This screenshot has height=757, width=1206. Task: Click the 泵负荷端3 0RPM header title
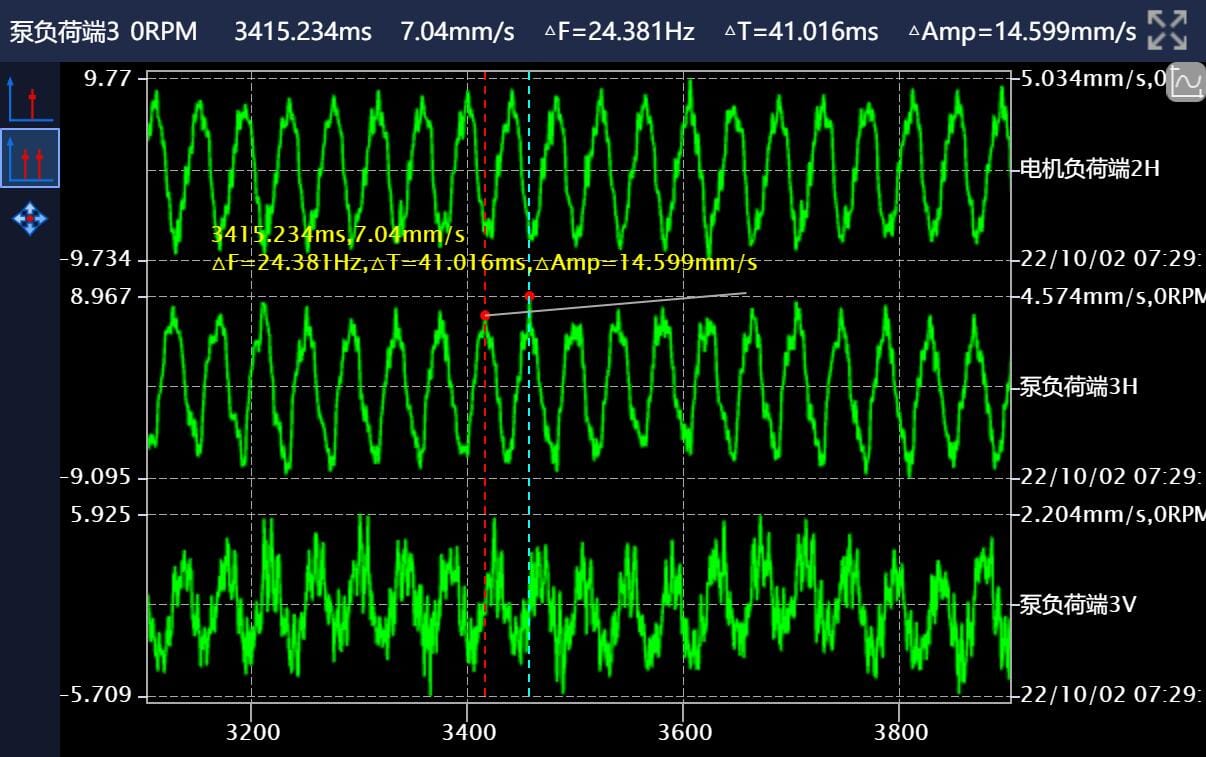click(103, 32)
